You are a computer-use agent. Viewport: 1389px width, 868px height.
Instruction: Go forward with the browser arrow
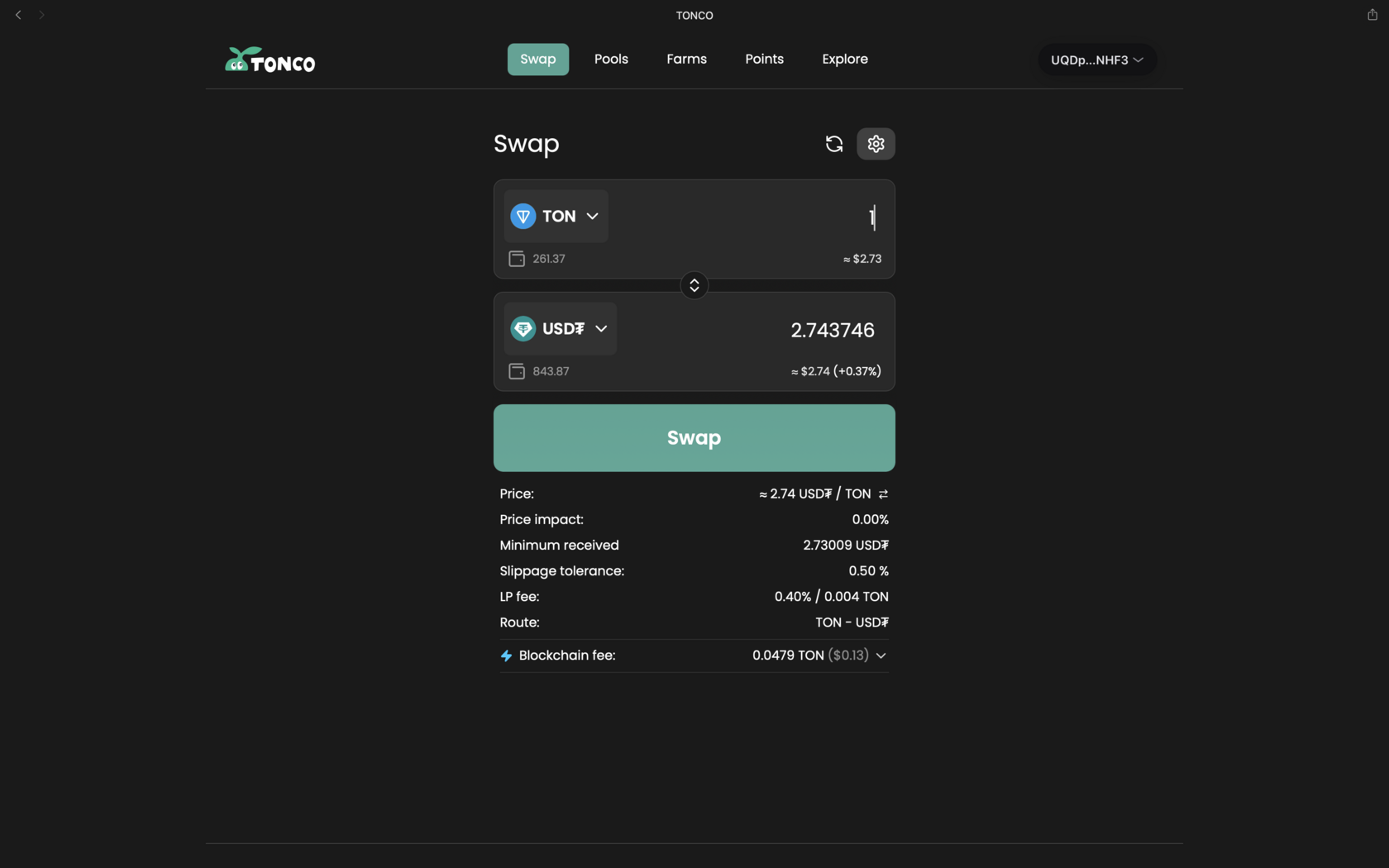tap(41, 15)
